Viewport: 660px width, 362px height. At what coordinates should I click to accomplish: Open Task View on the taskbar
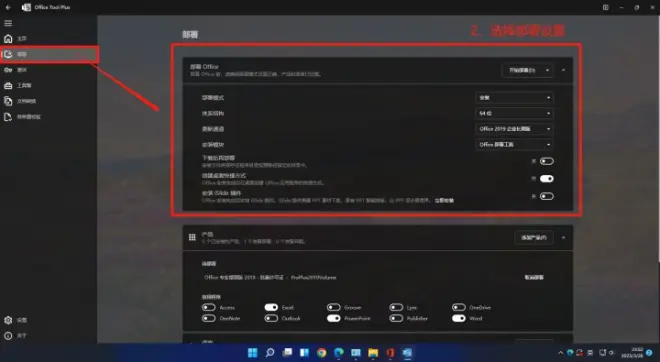pyautogui.click(x=287, y=353)
